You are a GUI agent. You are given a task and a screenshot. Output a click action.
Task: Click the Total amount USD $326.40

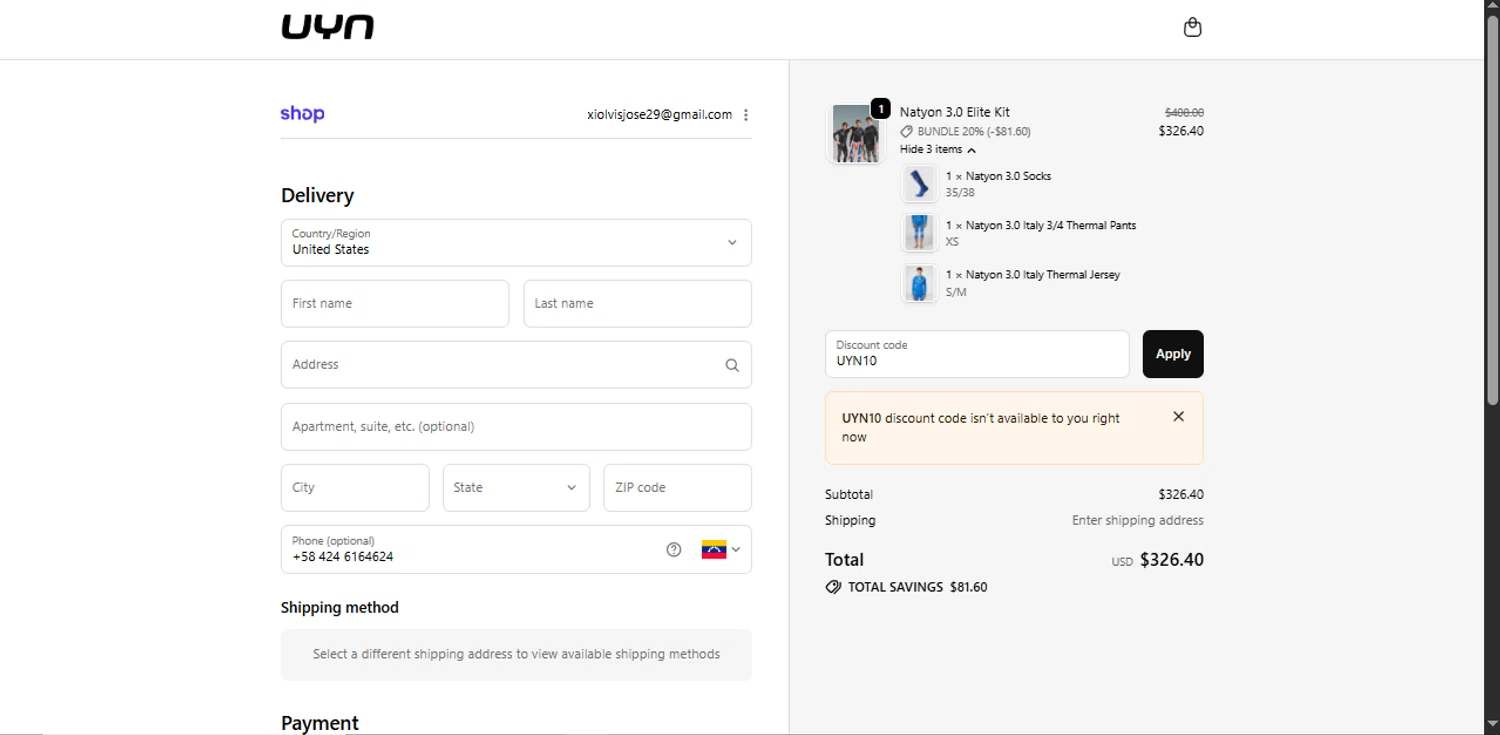1158,560
